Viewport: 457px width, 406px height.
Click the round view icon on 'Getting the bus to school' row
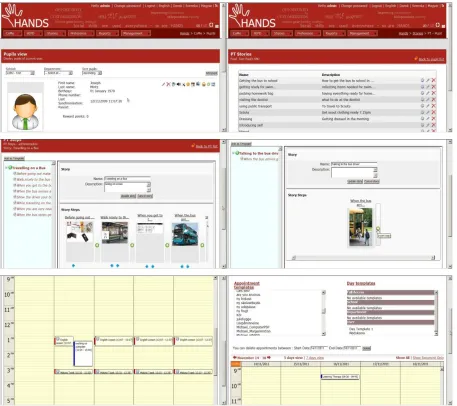click(x=422, y=81)
